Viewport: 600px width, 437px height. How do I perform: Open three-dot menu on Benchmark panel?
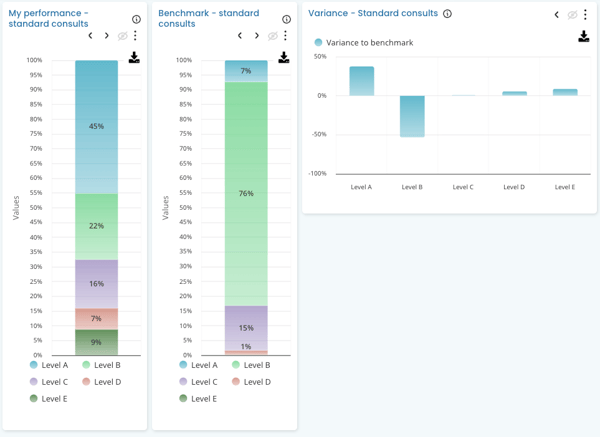click(286, 36)
